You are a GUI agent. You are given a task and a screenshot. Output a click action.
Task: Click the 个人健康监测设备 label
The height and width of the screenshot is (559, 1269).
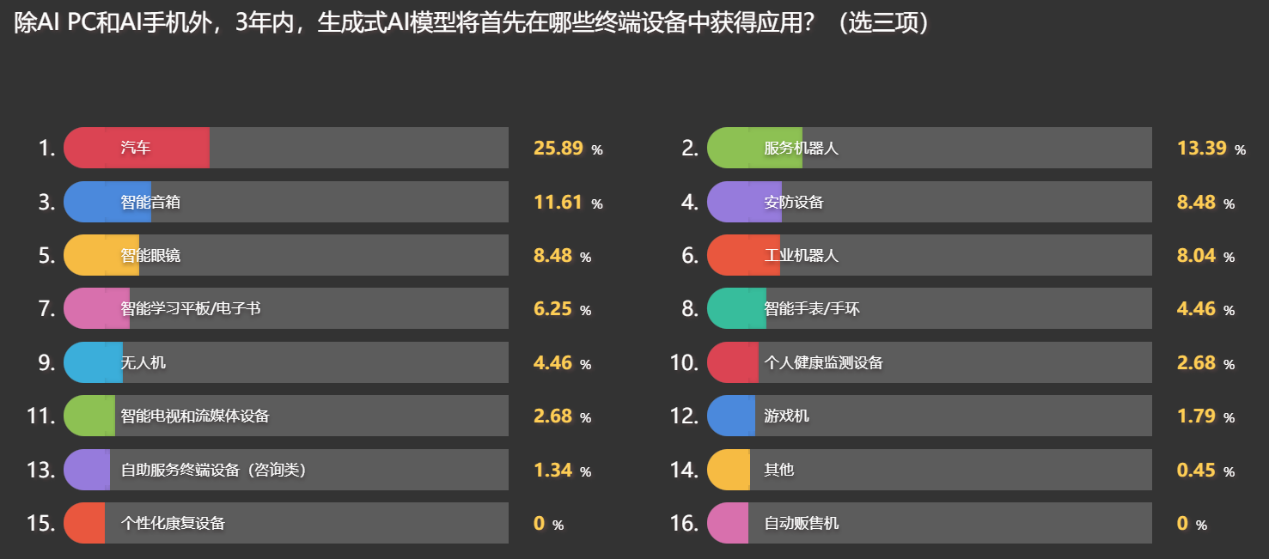pos(823,362)
